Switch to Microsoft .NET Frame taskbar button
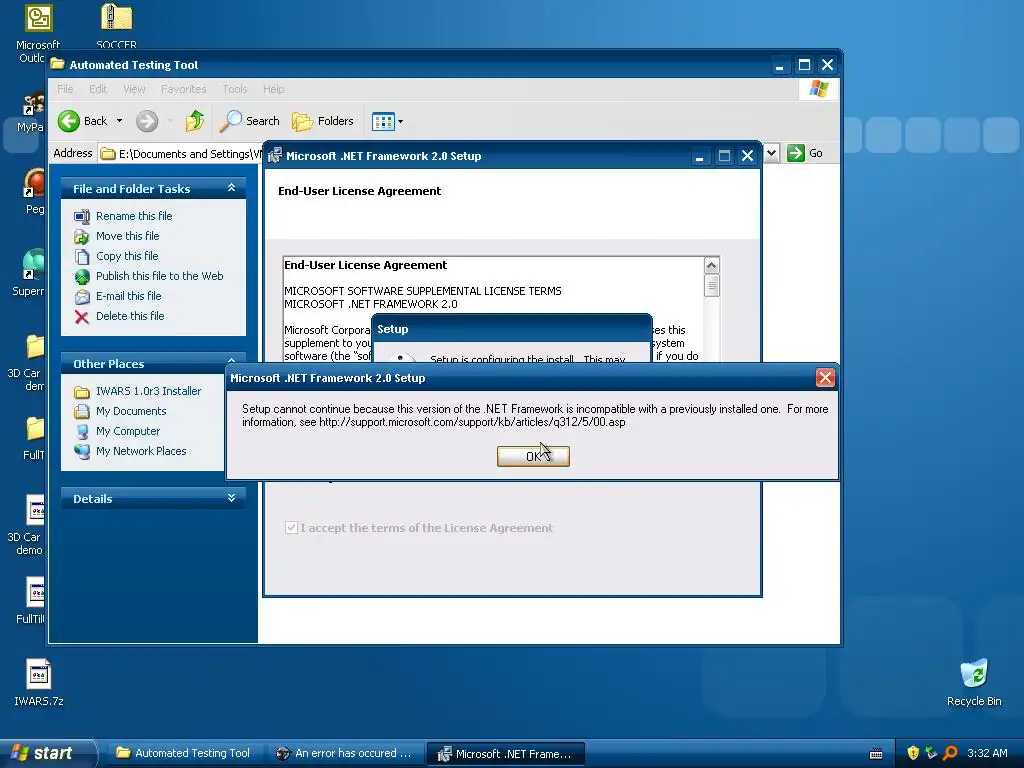Image resolution: width=1024 pixels, height=768 pixels. 505,754
